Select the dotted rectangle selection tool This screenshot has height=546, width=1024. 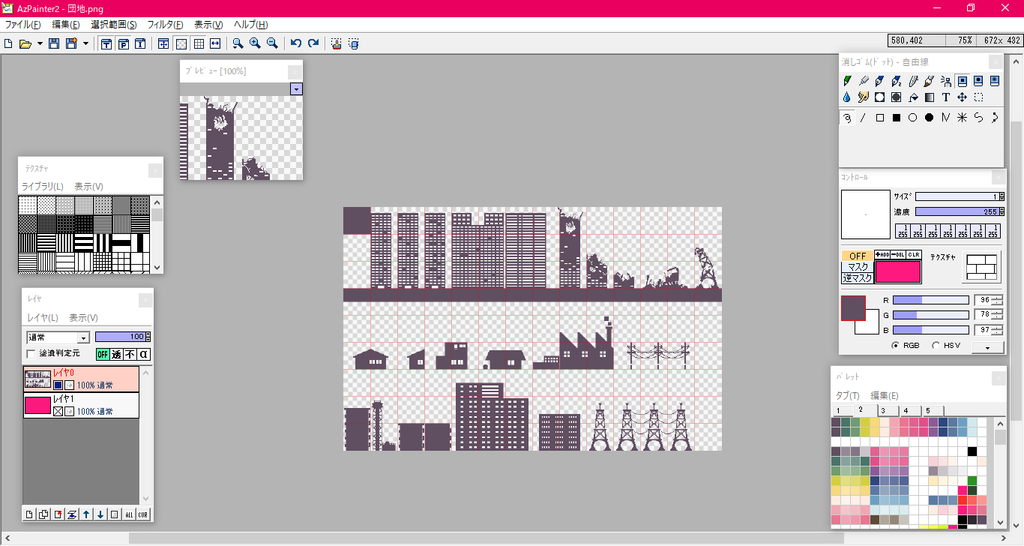[x=978, y=97]
